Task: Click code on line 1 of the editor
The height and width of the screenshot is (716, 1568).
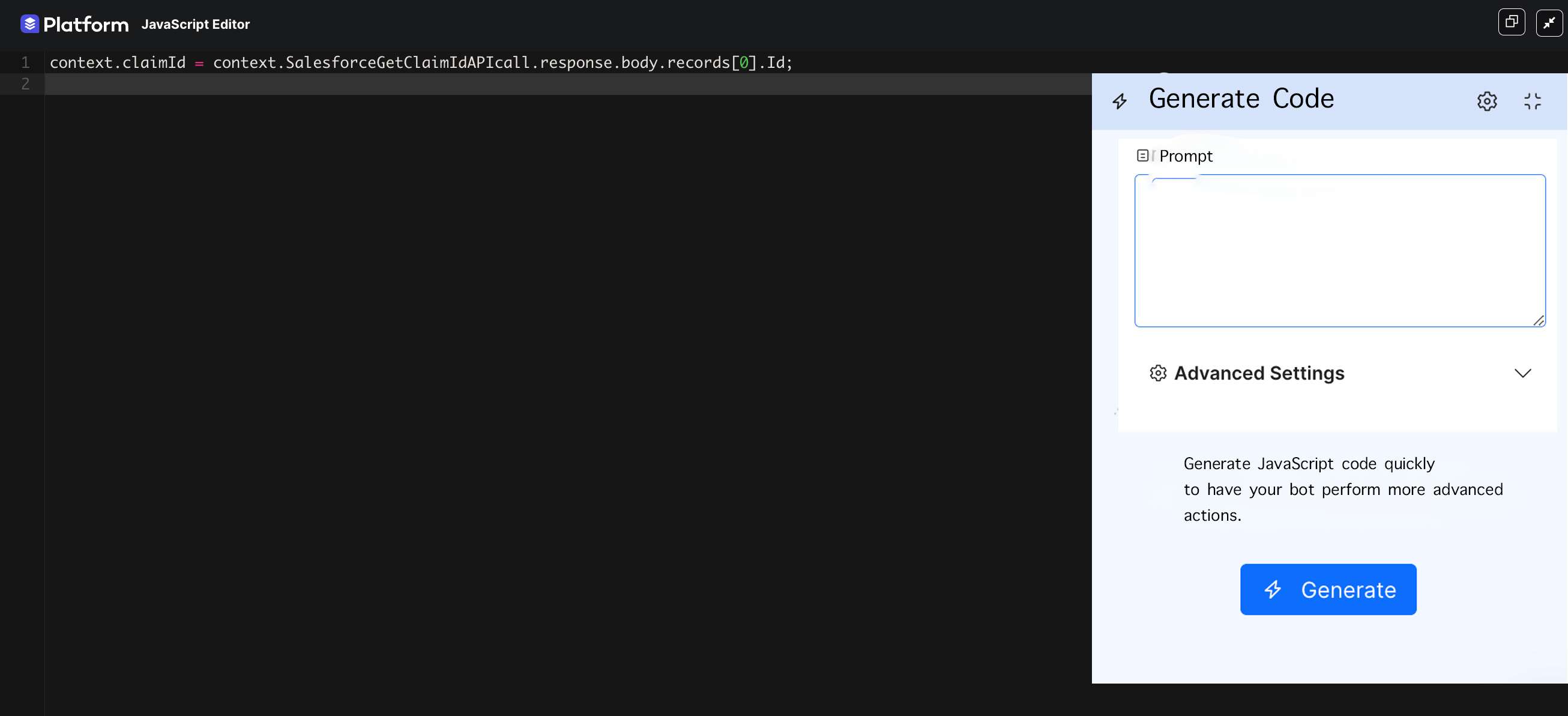Action: click(421, 62)
